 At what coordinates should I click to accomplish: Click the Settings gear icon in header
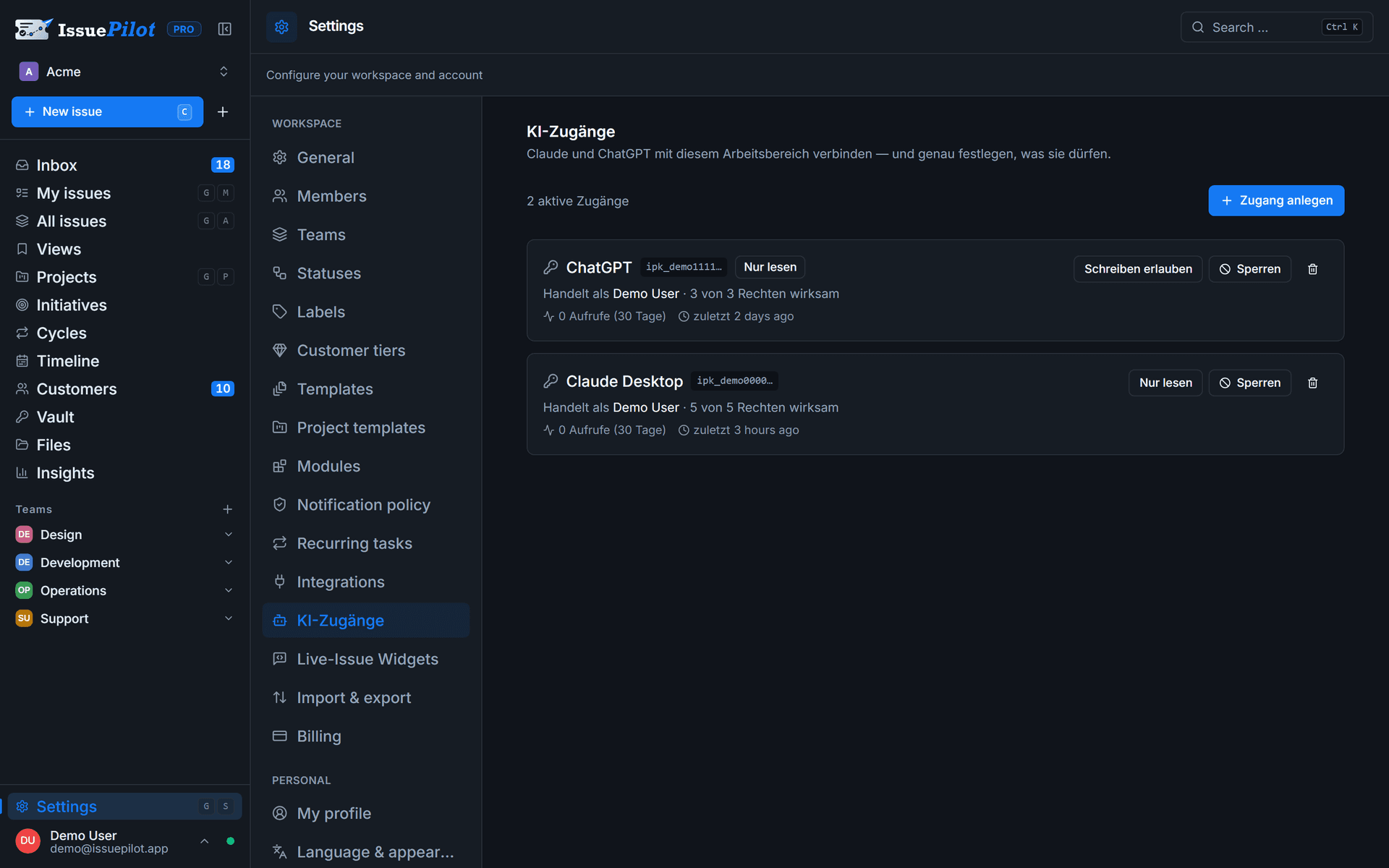point(281,27)
